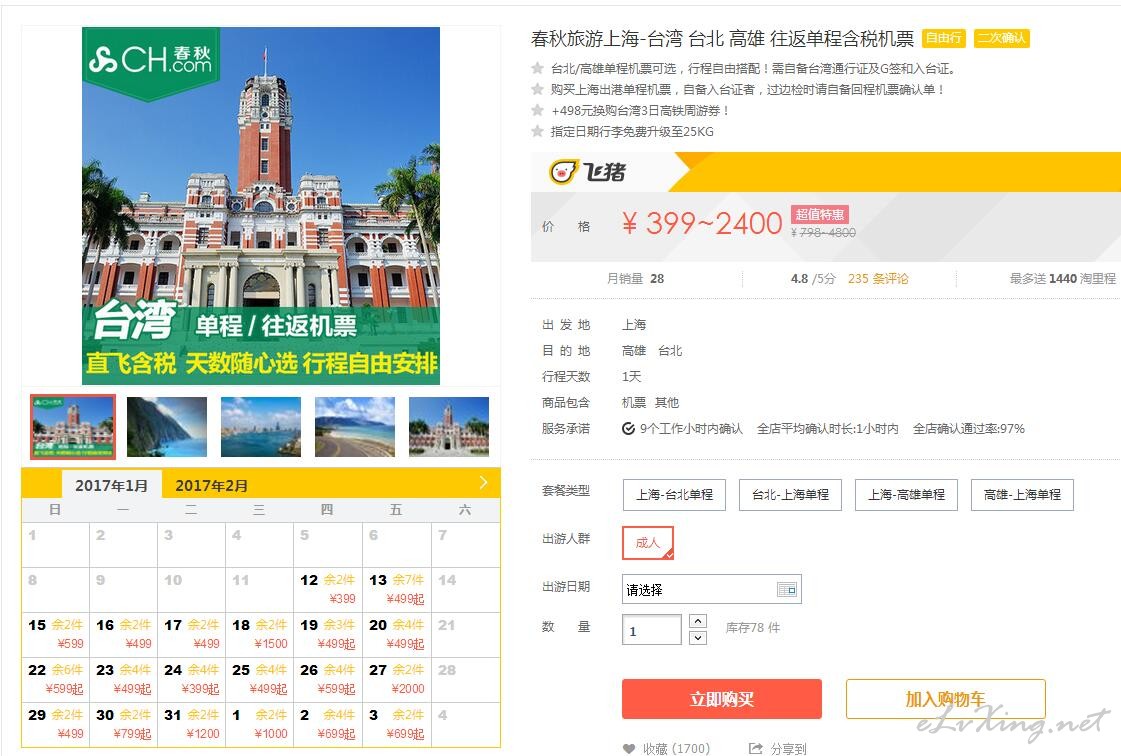Open the calendar picker icon in date field

click(787, 590)
